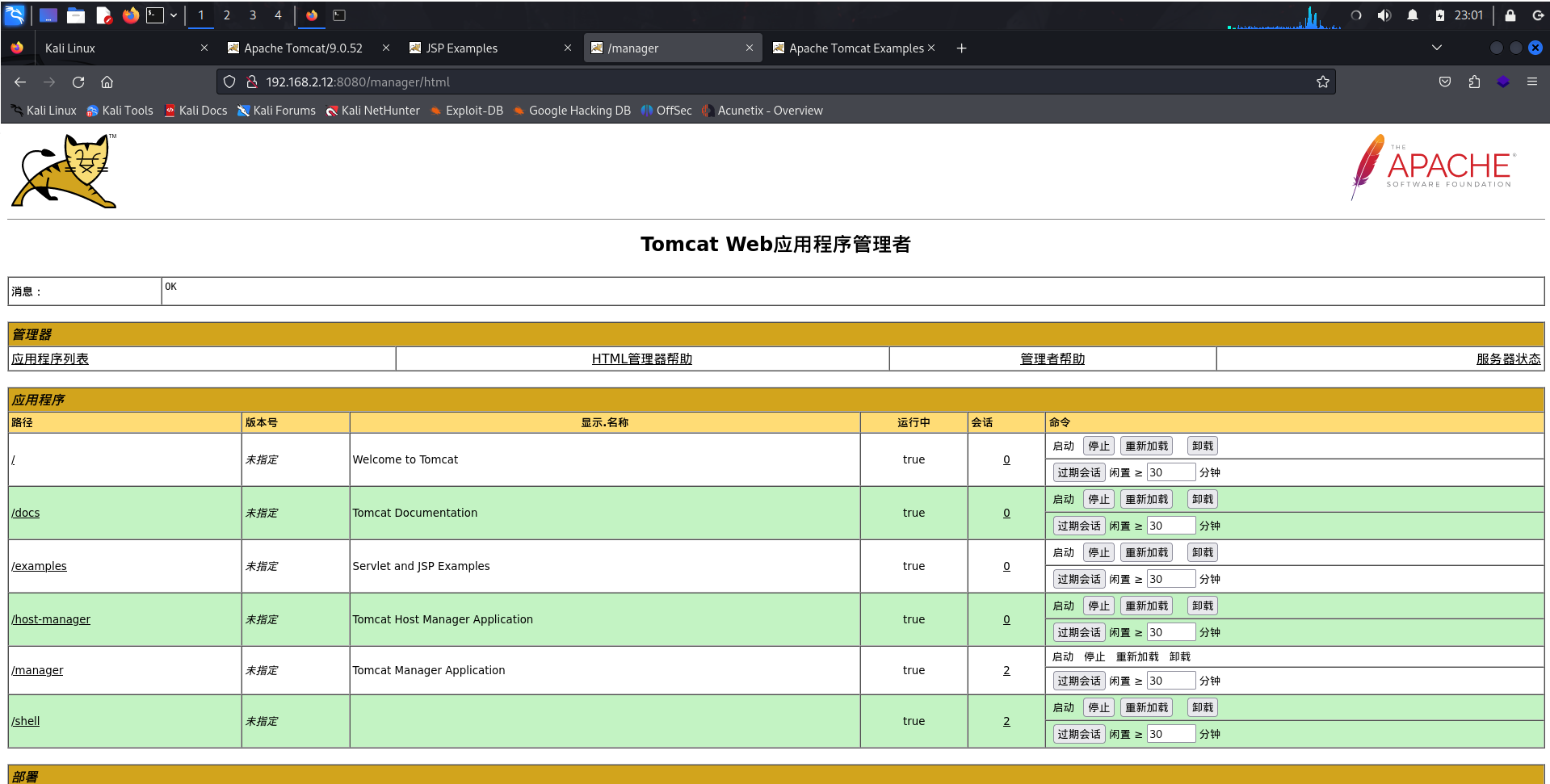Go to the Firefox home page
The width and height of the screenshot is (1550, 784).
(107, 82)
